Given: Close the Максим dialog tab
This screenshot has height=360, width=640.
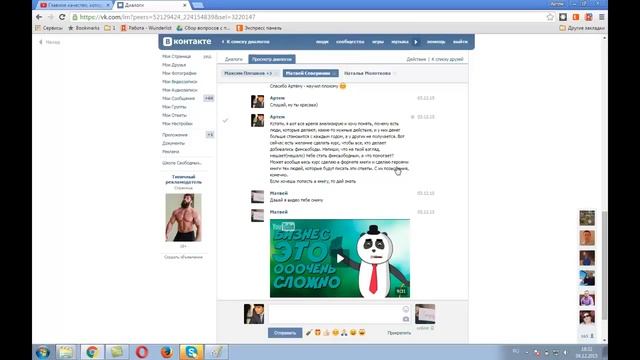Looking at the screenshot, I should tap(276, 73).
